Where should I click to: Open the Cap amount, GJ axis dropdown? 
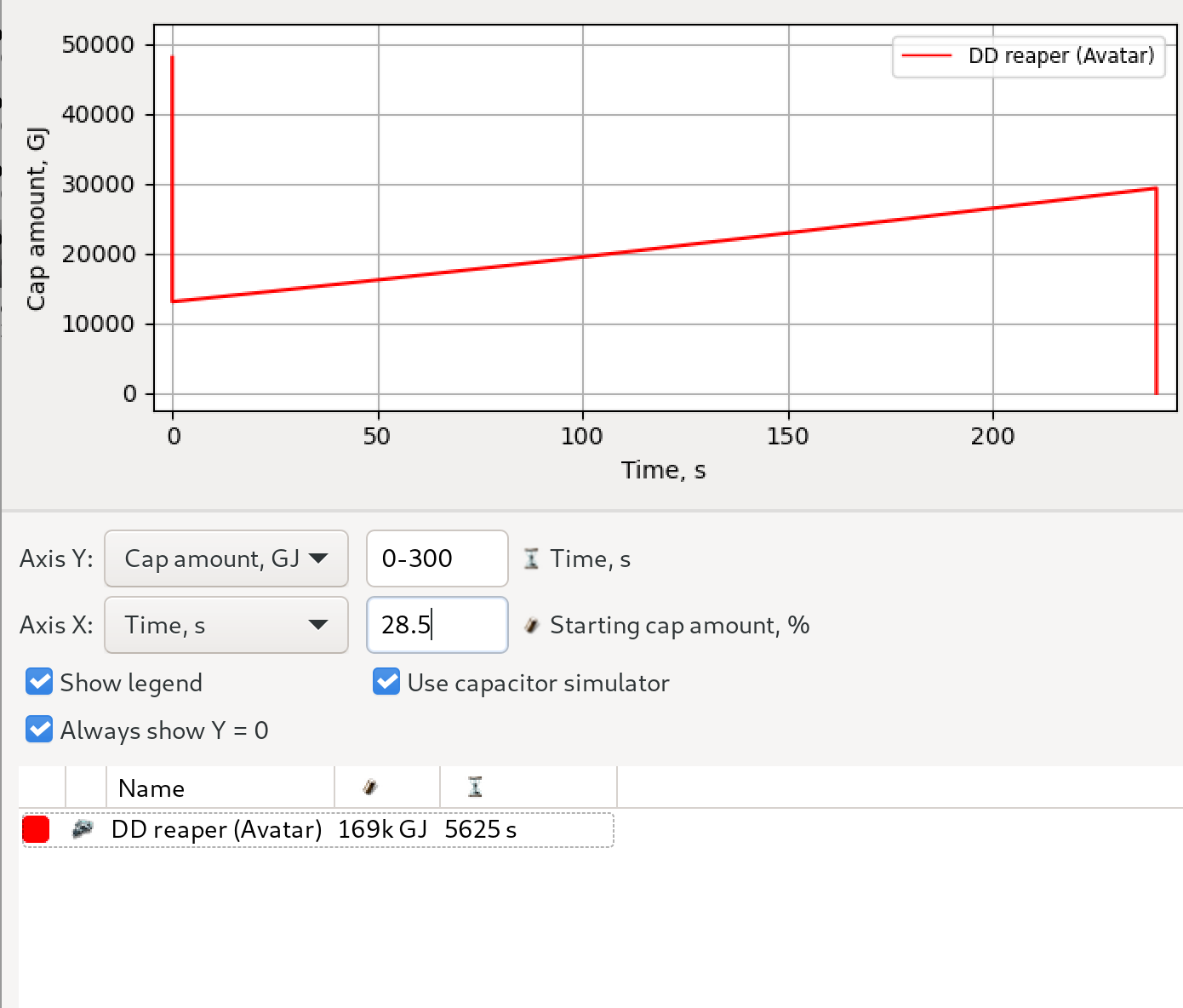tap(226, 558)
